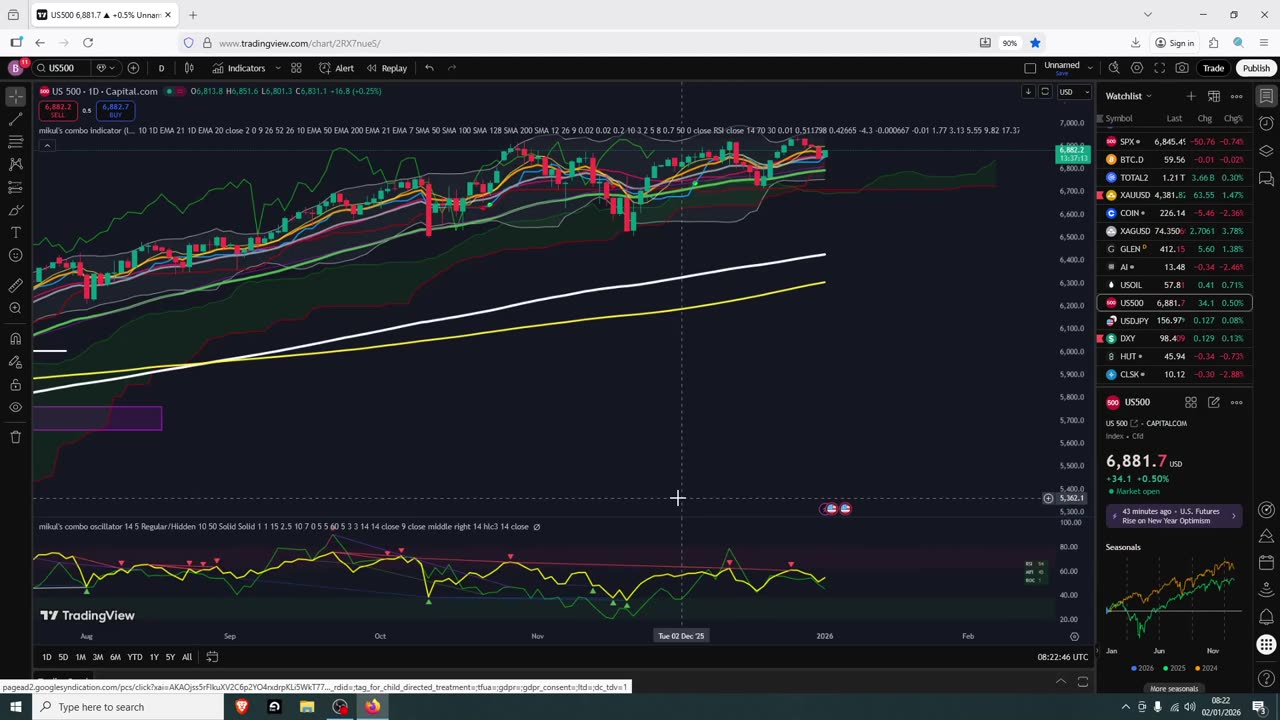1280x720 pixels.
Task: Collapse the indicator legend chevron
Action: pos(46,146)
